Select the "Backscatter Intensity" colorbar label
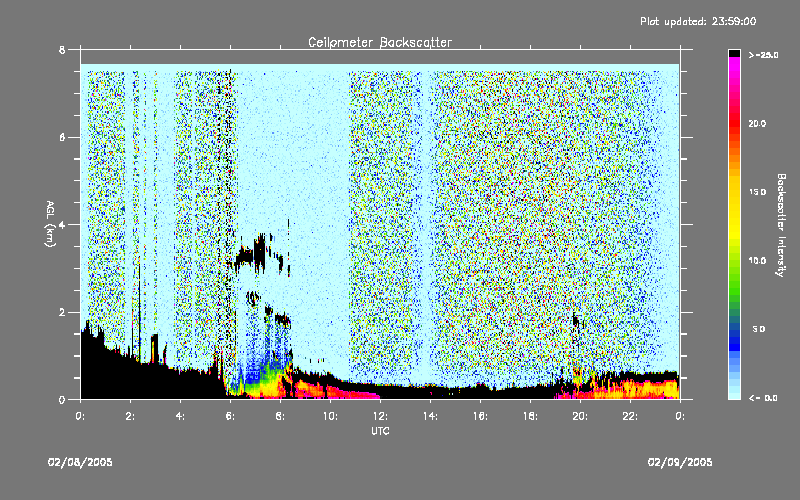 pos(781,225)
